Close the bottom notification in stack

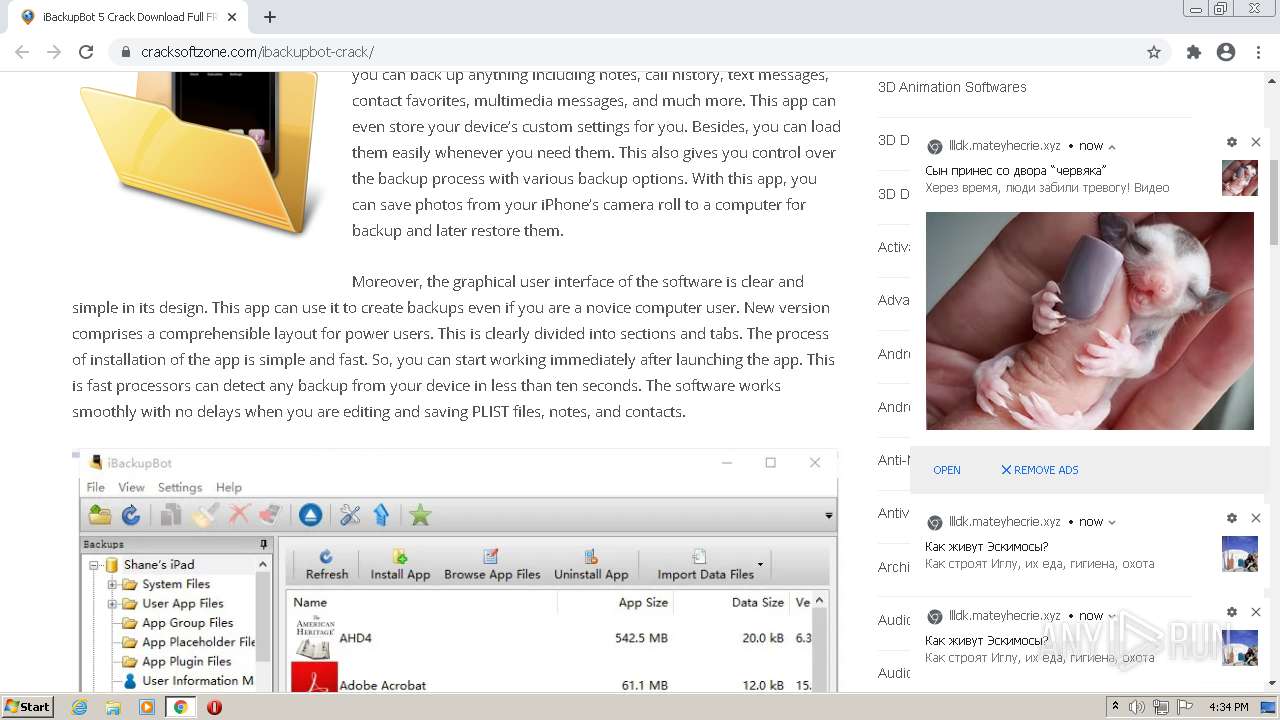[1256, 612]
